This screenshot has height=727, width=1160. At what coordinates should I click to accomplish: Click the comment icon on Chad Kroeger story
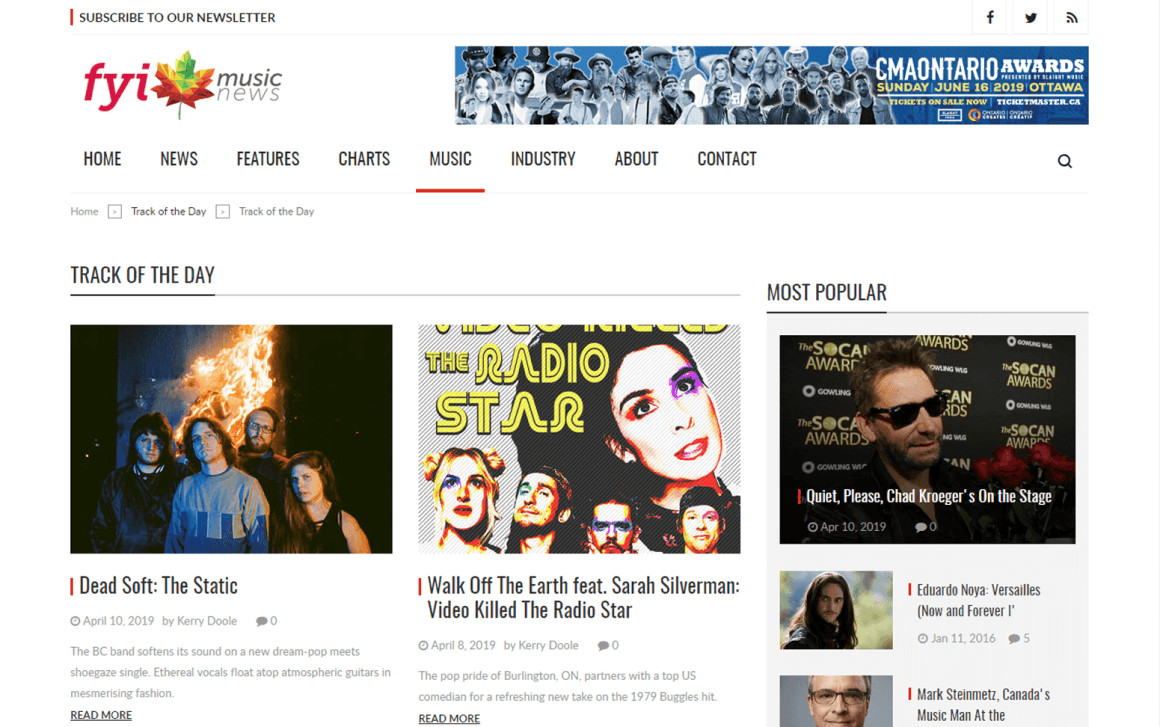point(920,527)
